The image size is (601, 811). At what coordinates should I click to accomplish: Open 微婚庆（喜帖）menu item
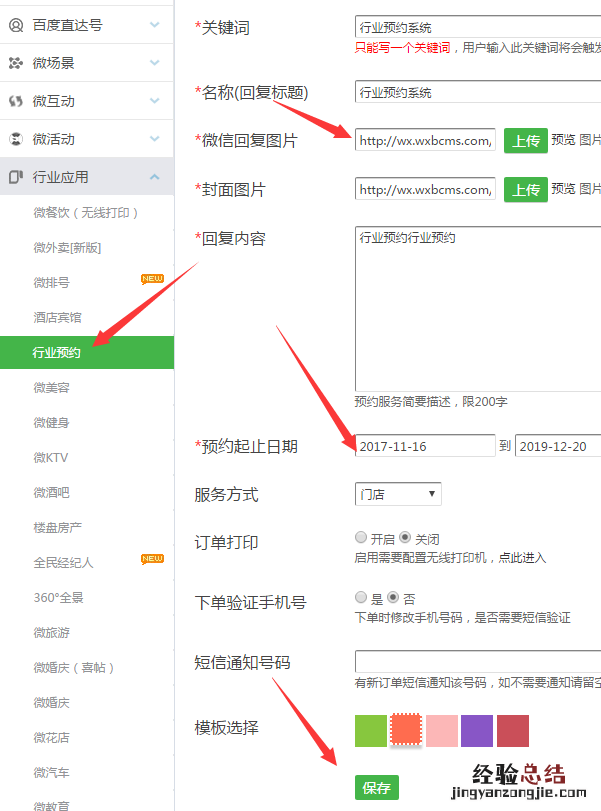click(x=73, y=668)
